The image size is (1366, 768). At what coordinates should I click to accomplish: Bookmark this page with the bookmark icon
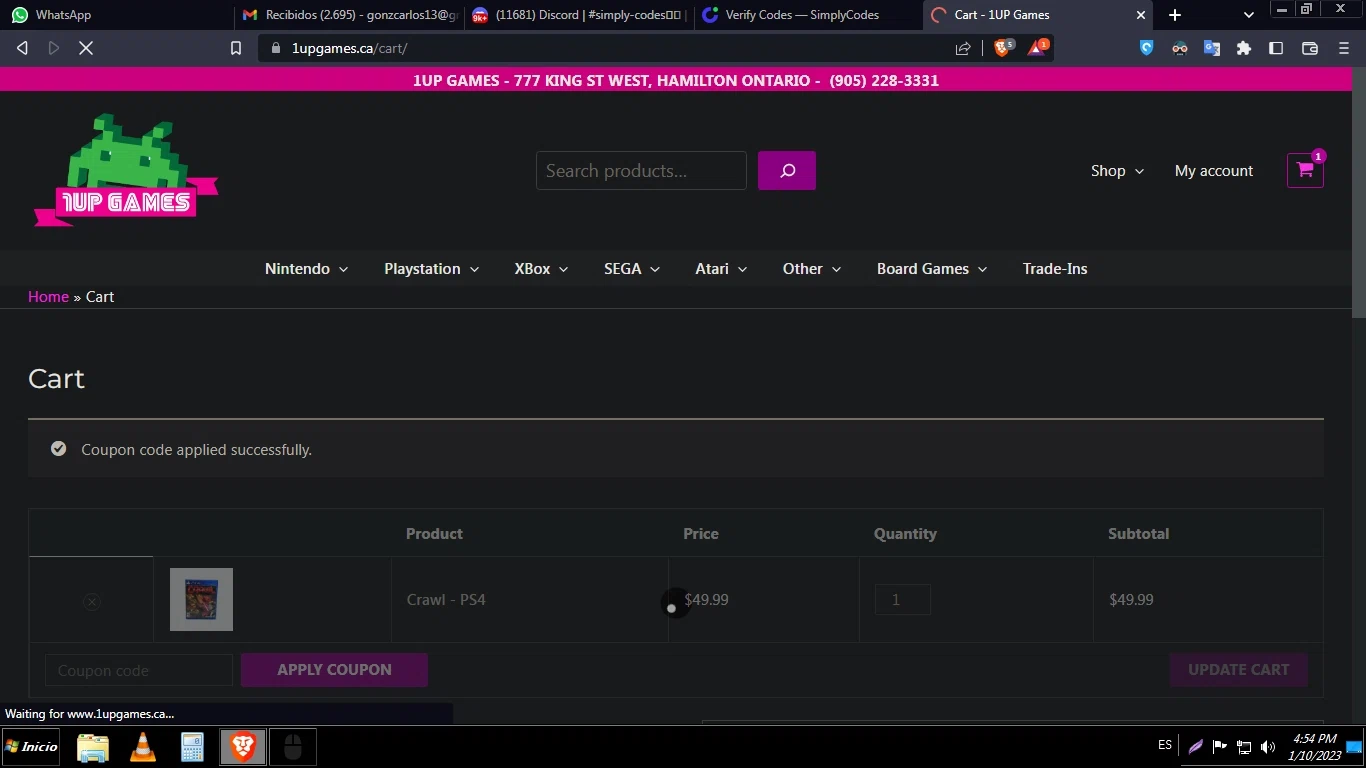[x=236, y=48]
